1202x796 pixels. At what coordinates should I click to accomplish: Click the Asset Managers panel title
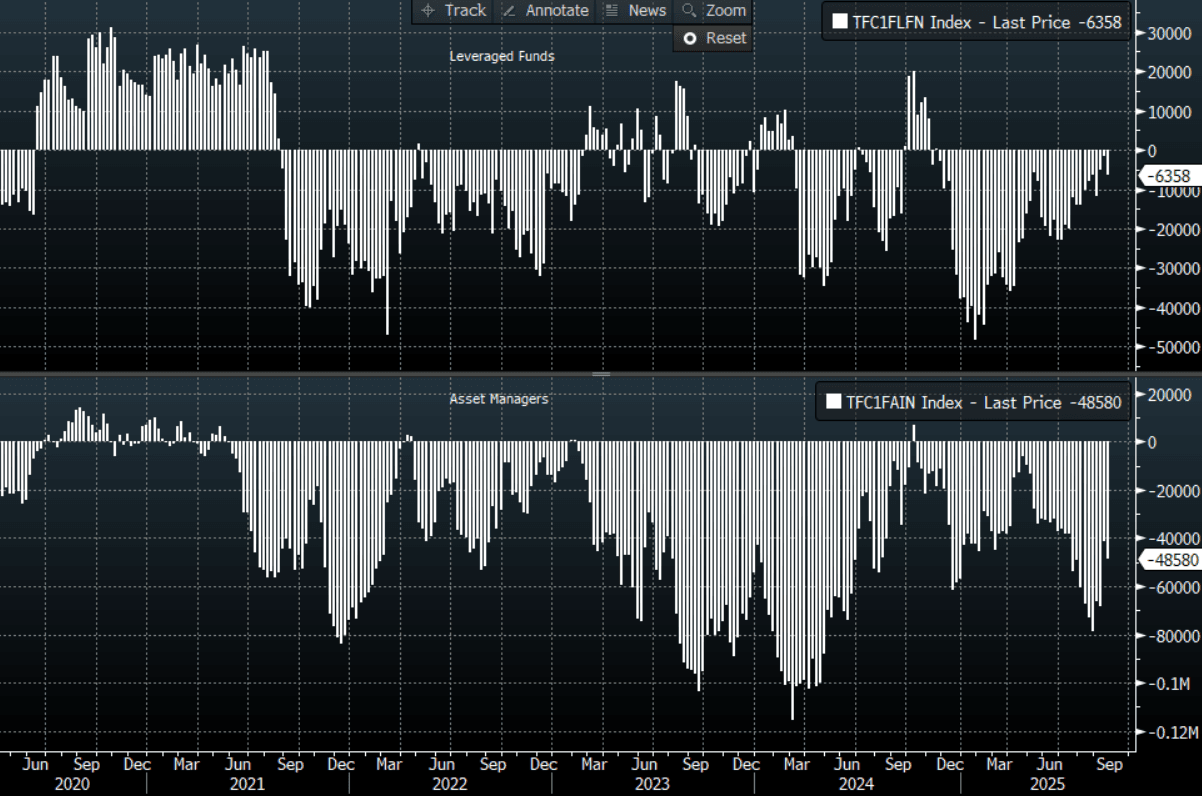coord(499,399)
